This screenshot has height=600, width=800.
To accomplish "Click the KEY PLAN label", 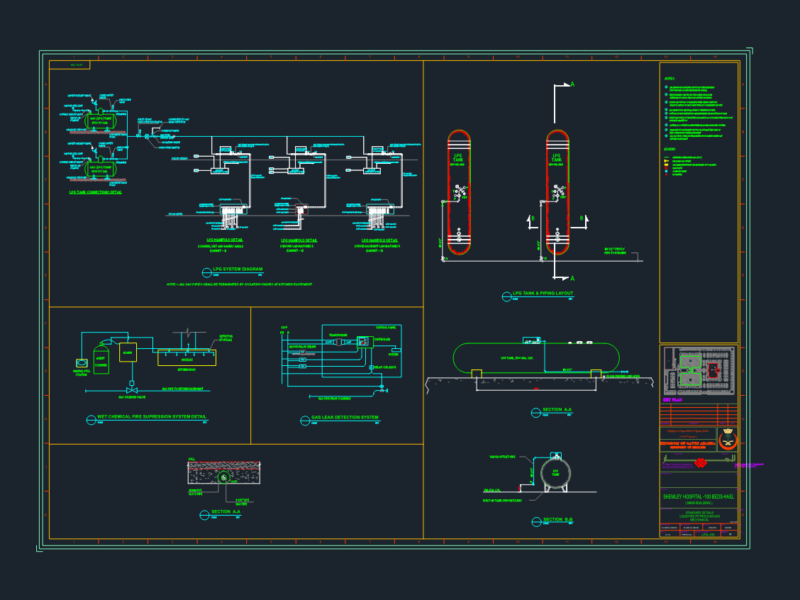I will tap(672, 400).
